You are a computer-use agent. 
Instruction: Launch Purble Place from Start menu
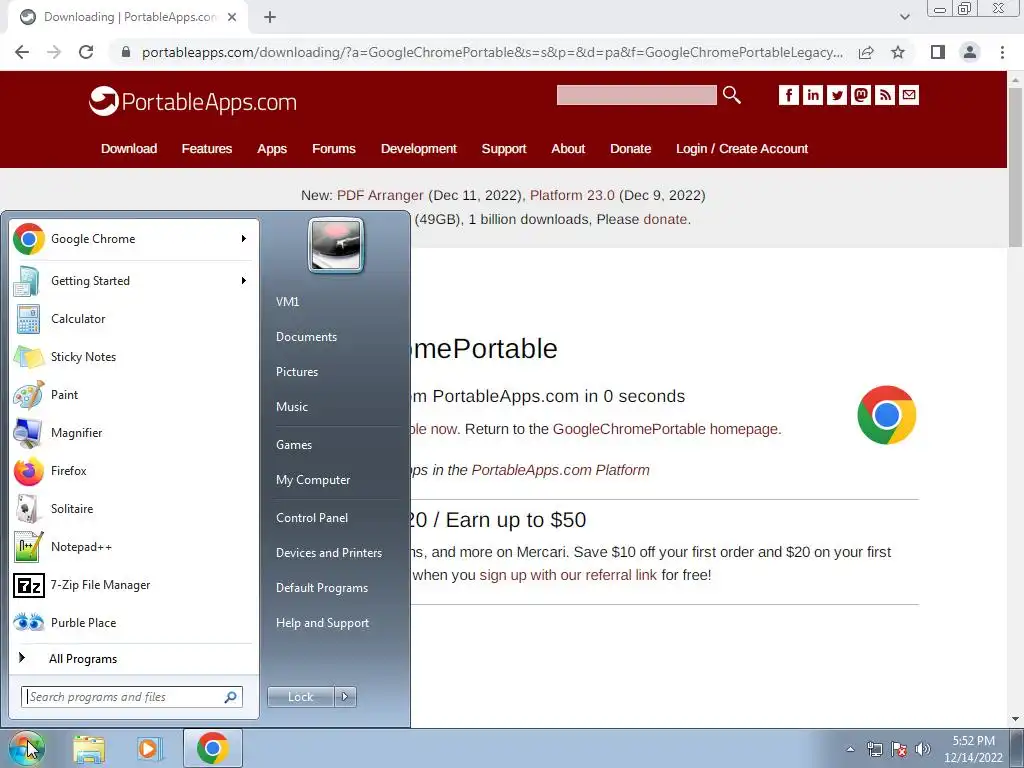point(133,622)
